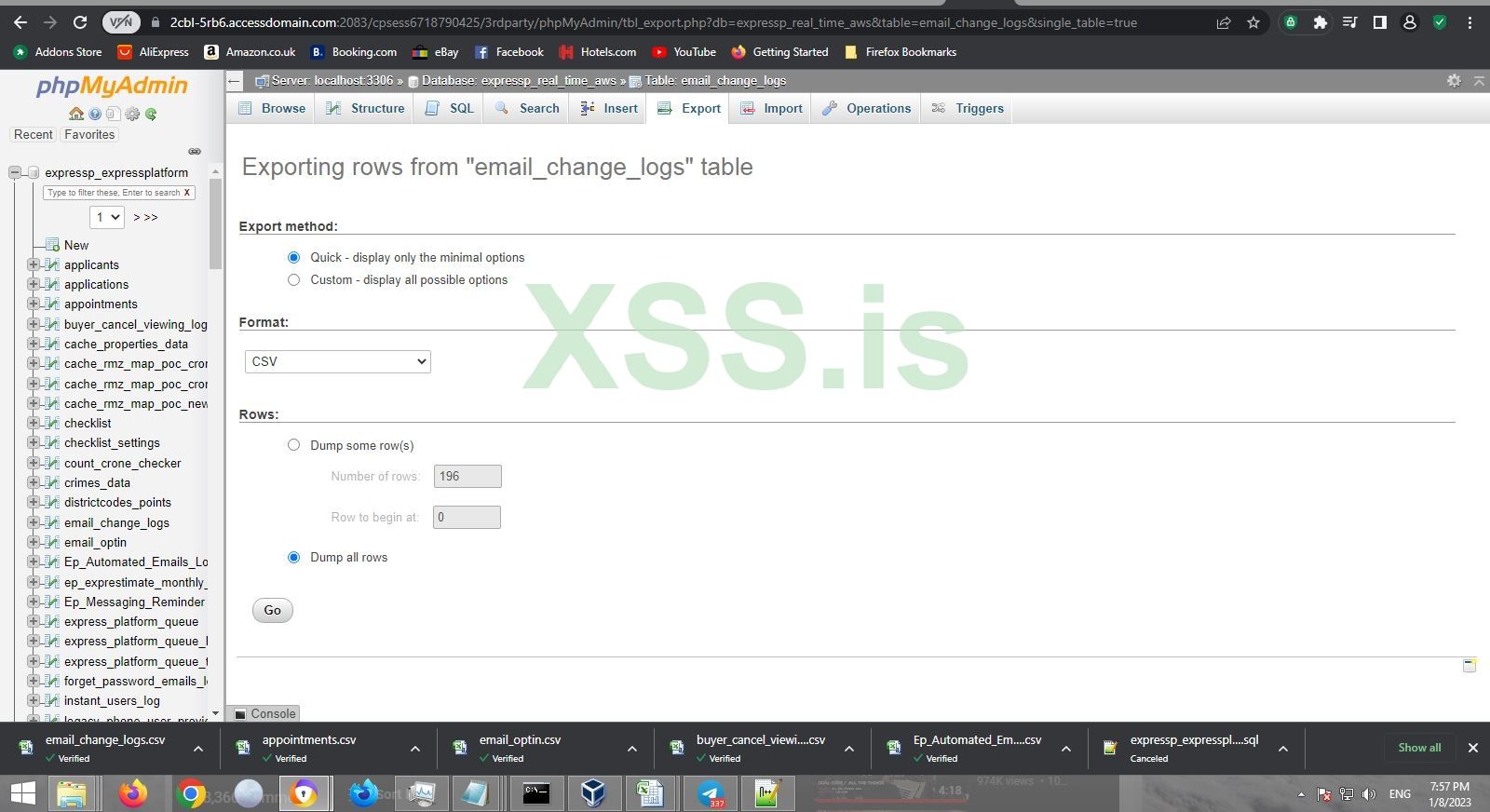
Task: Expand the crimes_data table node
Action: click(x=34, y=482)
